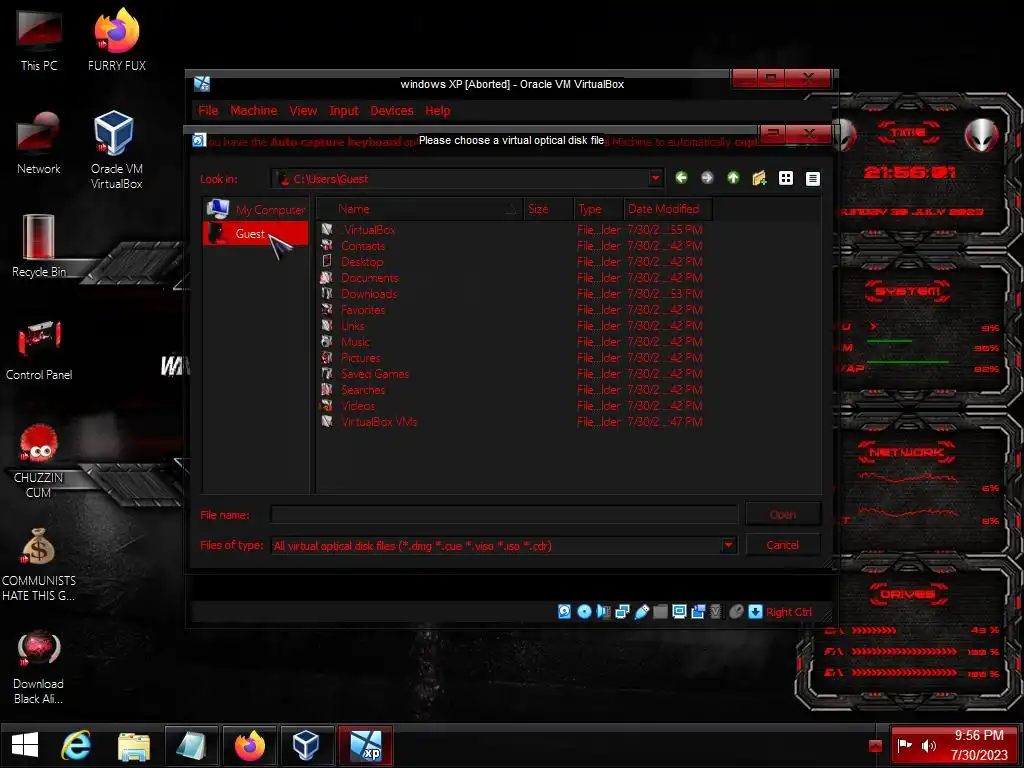The image size is (1024, 768).
Task: Select the Desktop folder
Action: point(362,262)
